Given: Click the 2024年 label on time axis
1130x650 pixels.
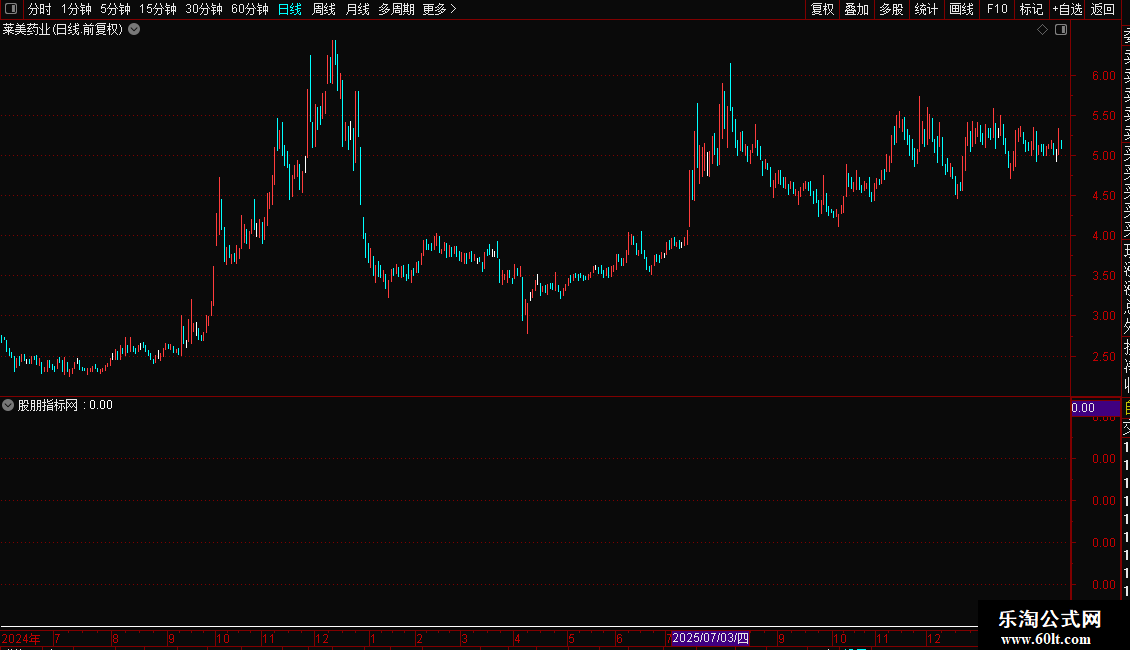Looking at the screenshot, I should click(21, 638).
